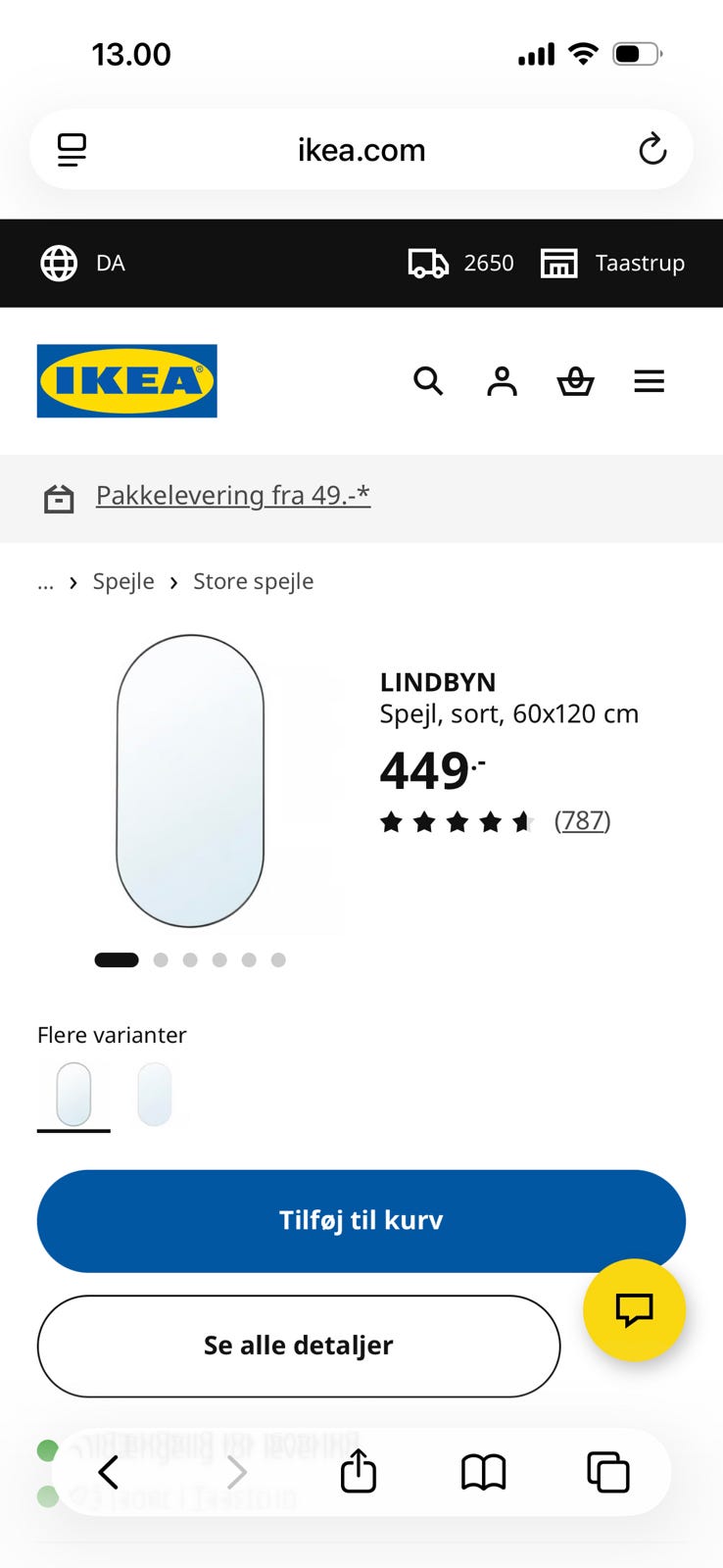Open Safari bookmarks book icon
The image size is (723, 1568).
click(x=483, y=1471)
